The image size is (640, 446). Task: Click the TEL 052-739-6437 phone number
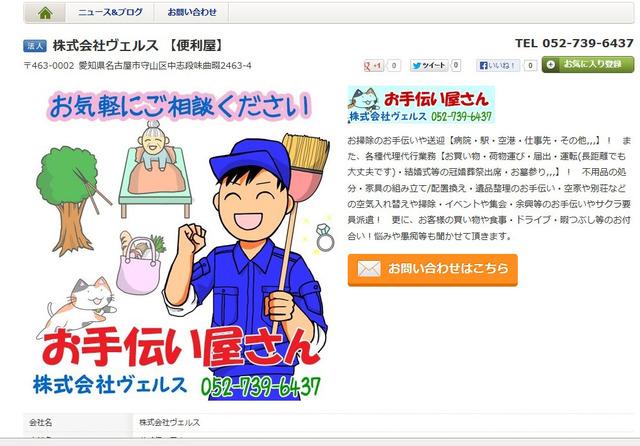tap(574, 43)
